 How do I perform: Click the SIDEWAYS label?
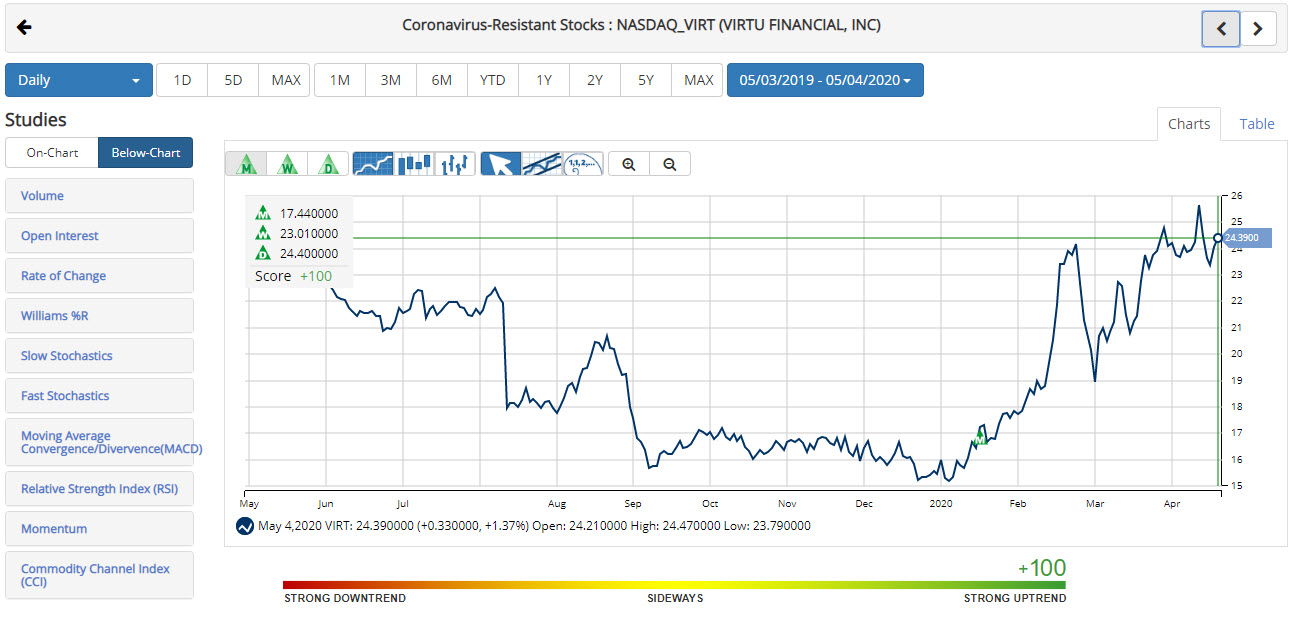[675, 598]
